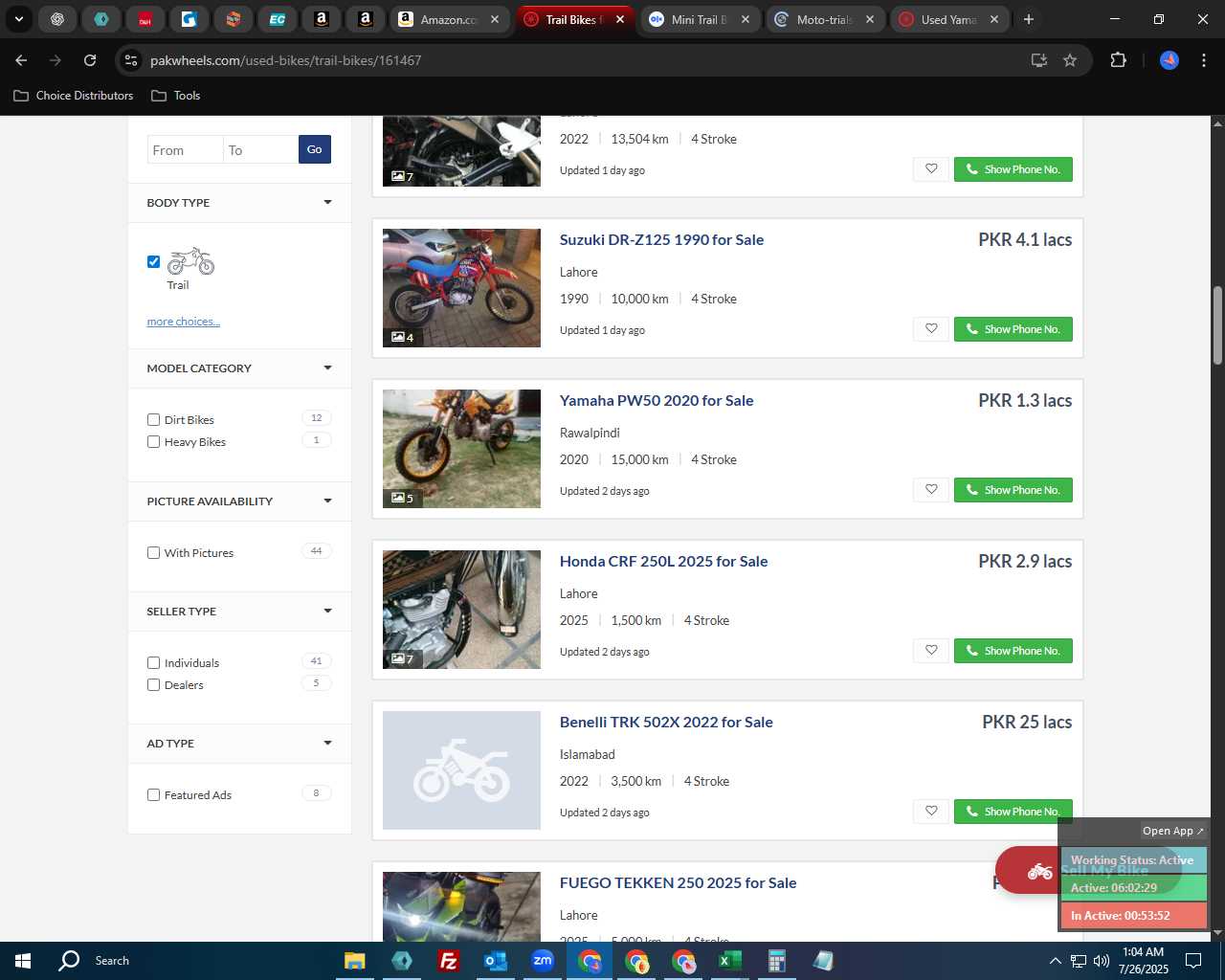Open a new tab with the plus icon
The height and width of the screenshot is (980, 1225).
click(x=1028, y=19)
